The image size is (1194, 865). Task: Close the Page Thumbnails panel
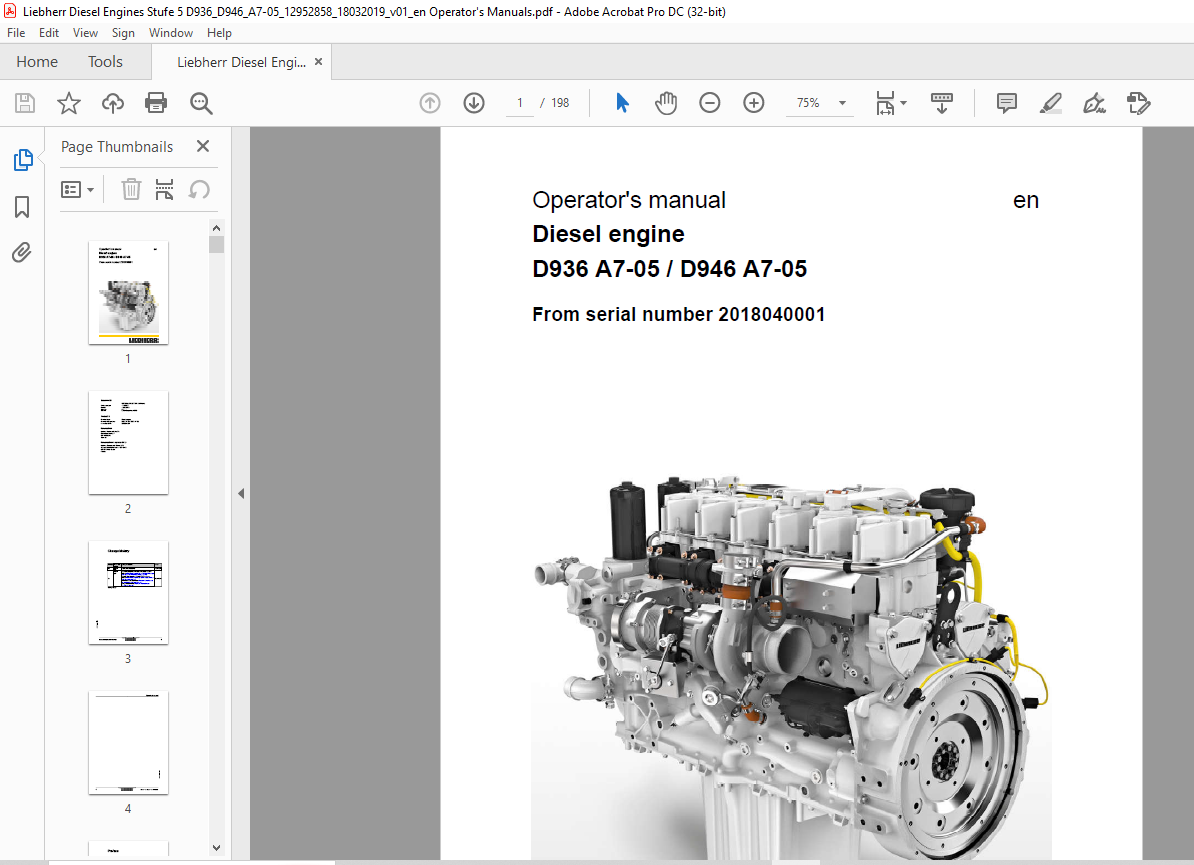203,146
